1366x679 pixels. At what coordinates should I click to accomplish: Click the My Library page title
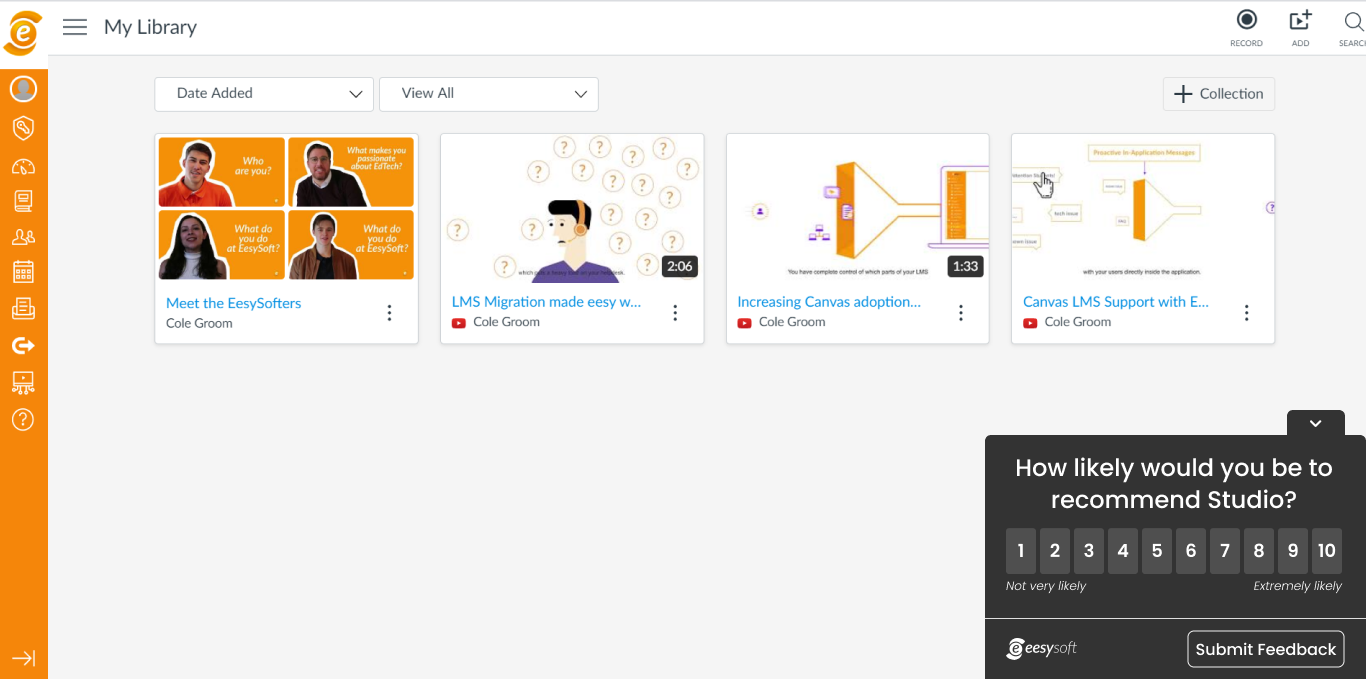[150, 27]
